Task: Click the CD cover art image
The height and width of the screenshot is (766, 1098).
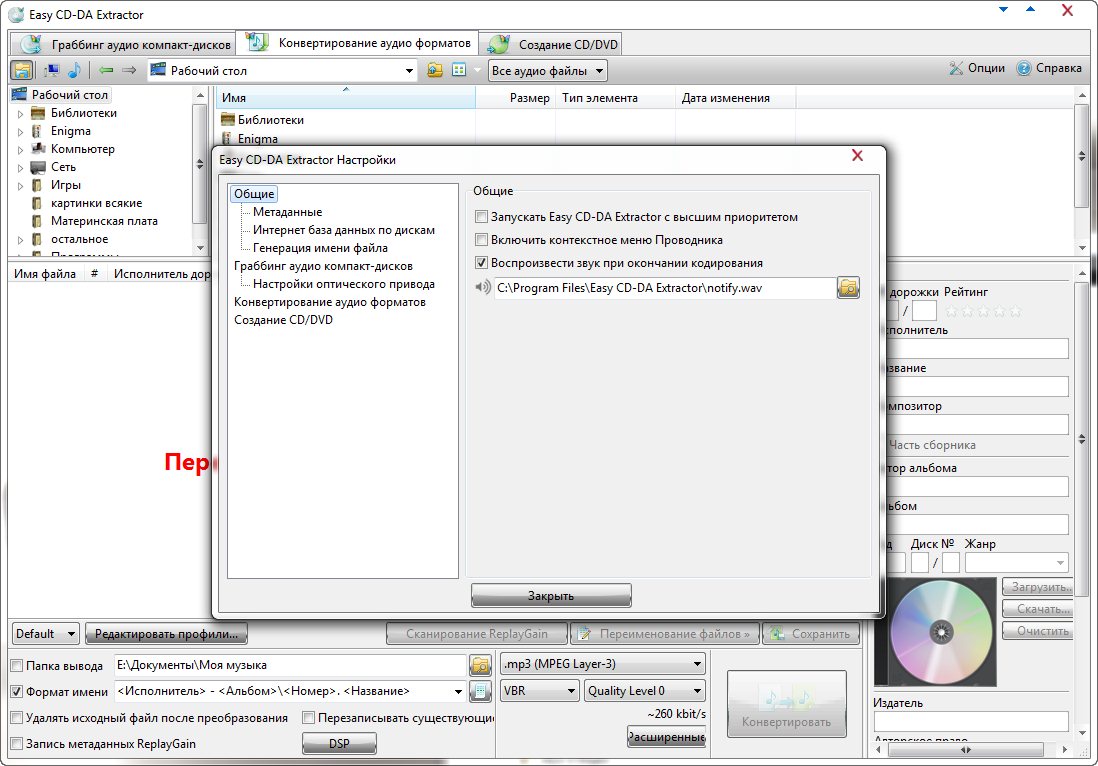Action: pos(935,632)
